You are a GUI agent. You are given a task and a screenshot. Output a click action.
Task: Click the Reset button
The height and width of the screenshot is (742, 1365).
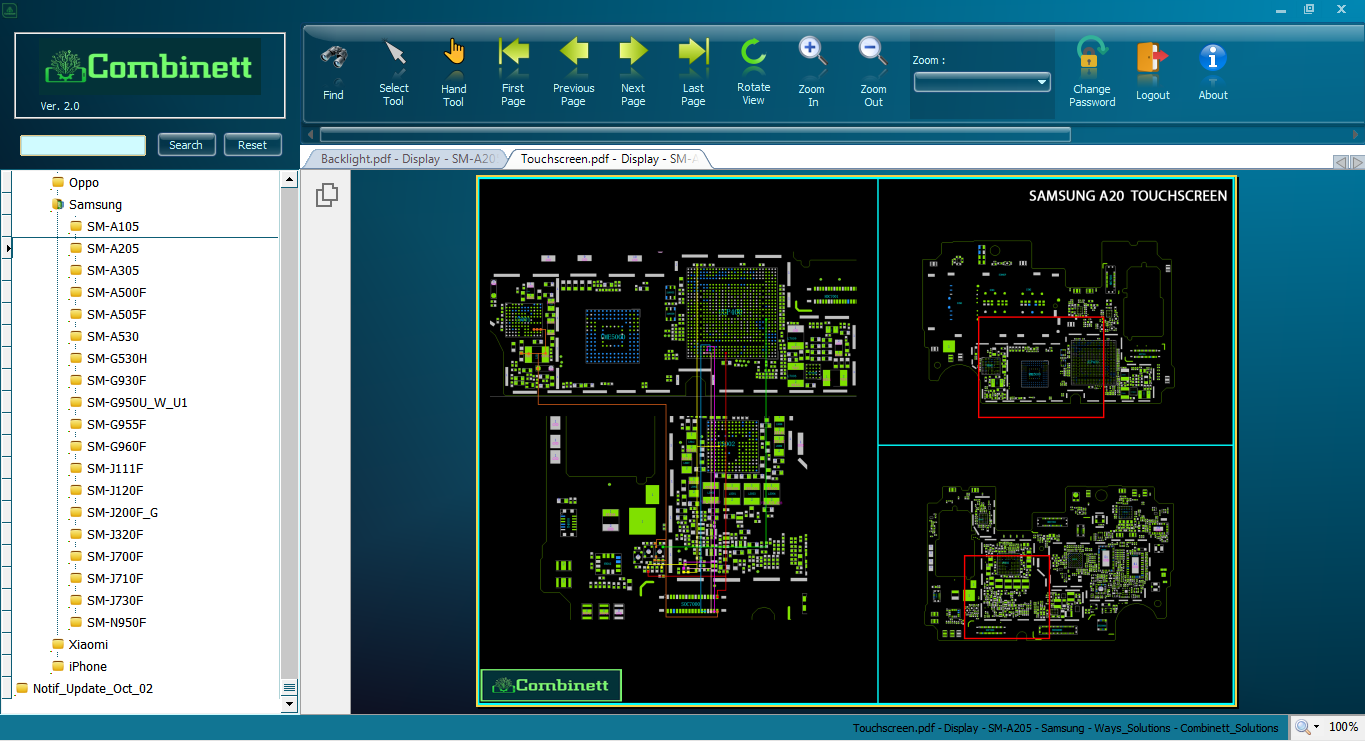click(253, 145)
